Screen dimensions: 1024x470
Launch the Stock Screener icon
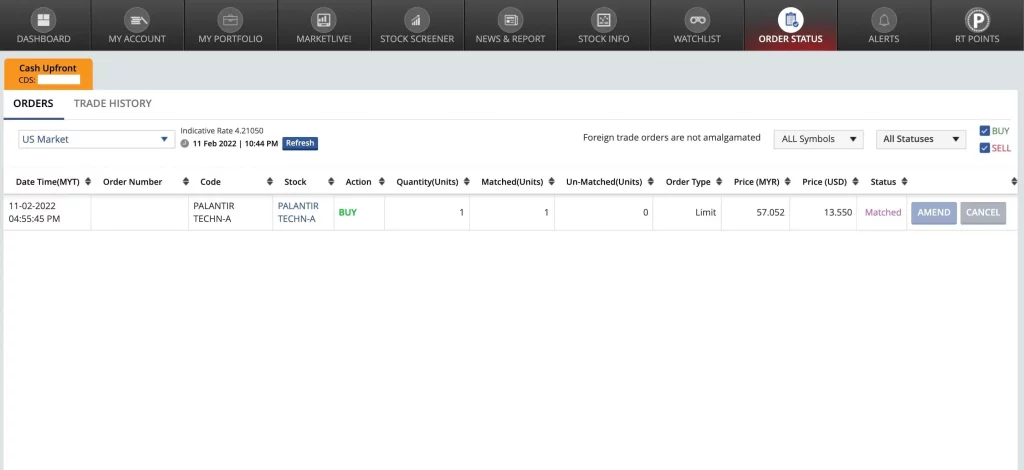(x=417, y=20)
